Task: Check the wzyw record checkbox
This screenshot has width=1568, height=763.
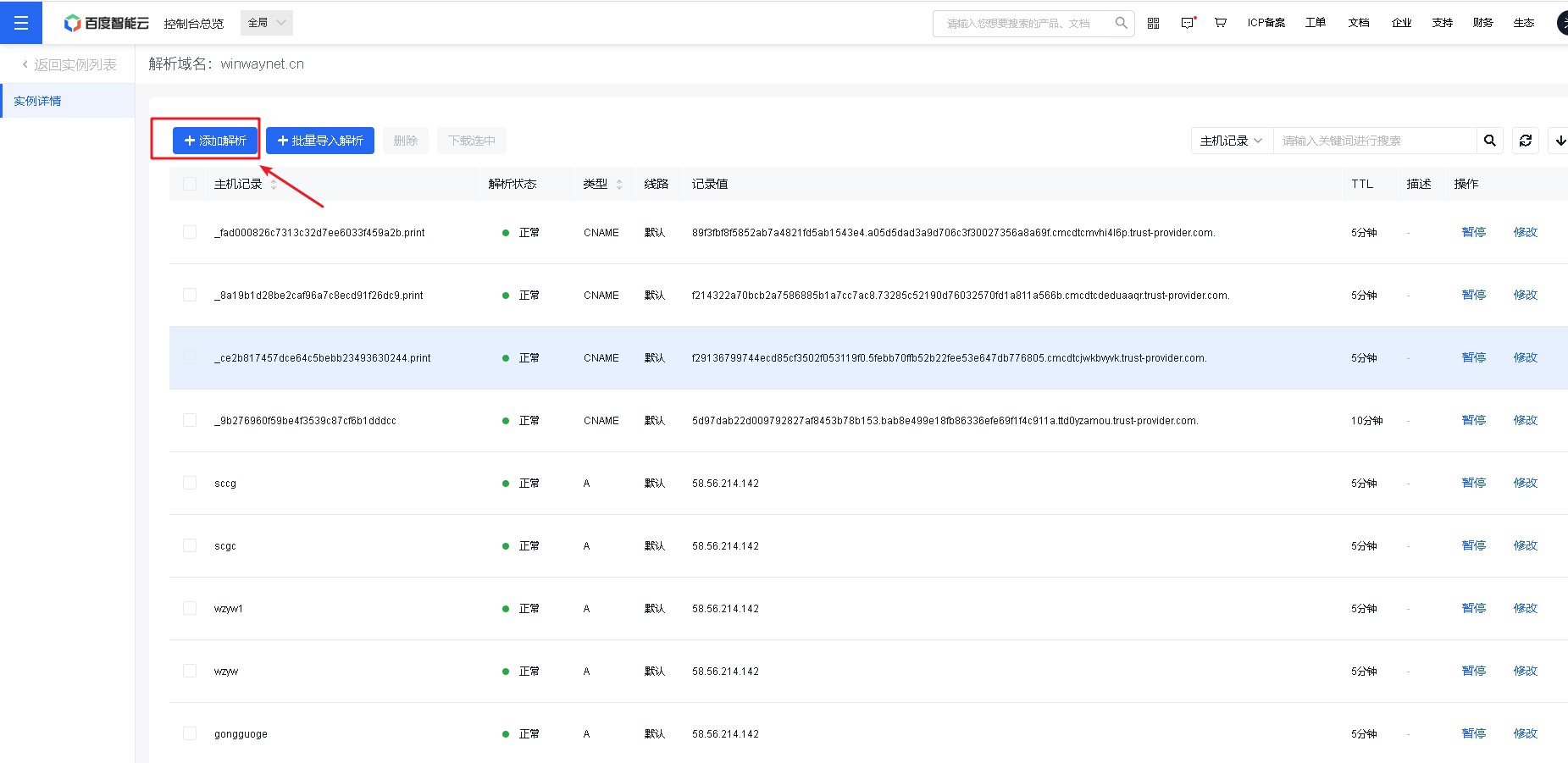Action: tap(190, 671)
